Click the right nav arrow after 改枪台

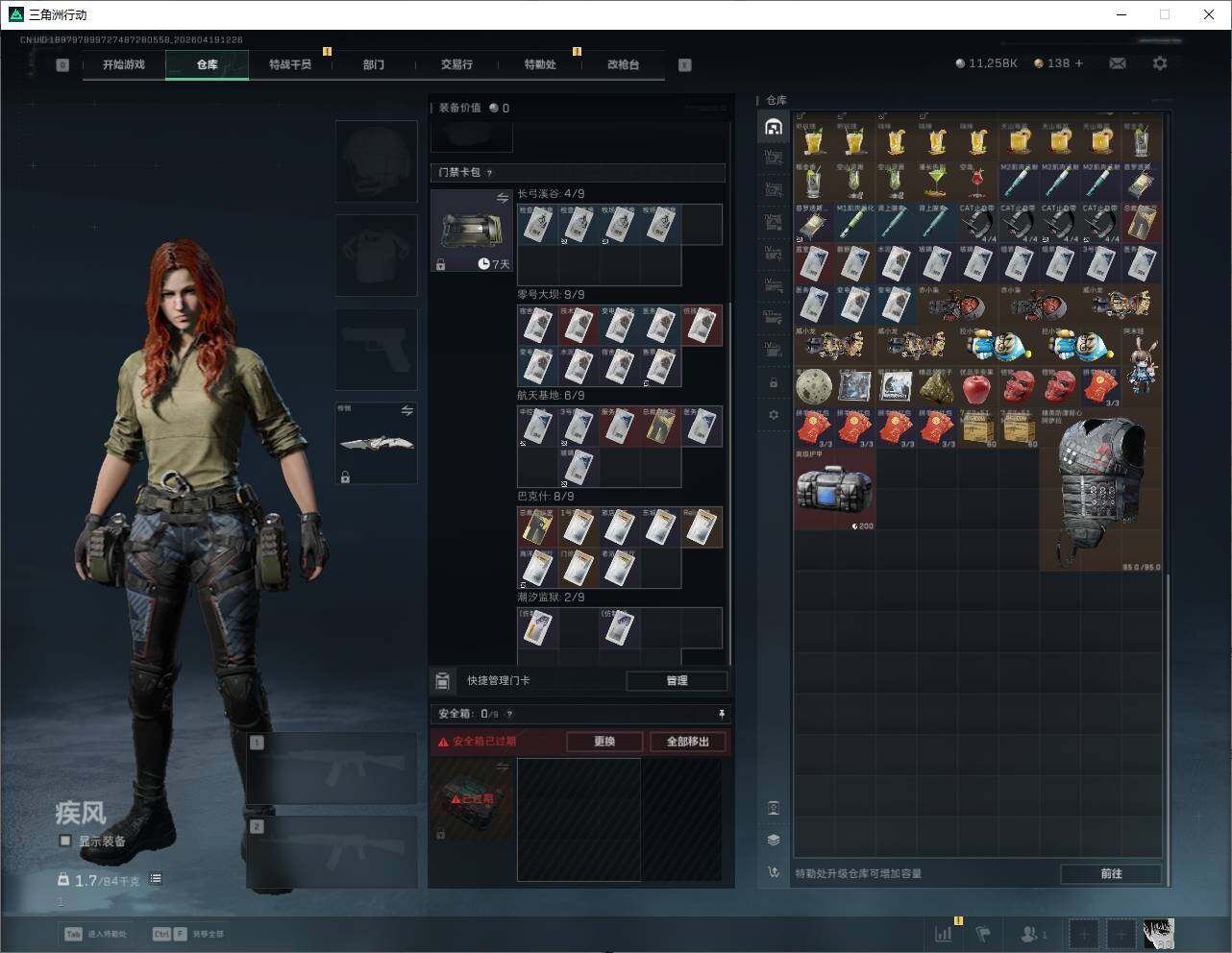[x=685, y=65]
